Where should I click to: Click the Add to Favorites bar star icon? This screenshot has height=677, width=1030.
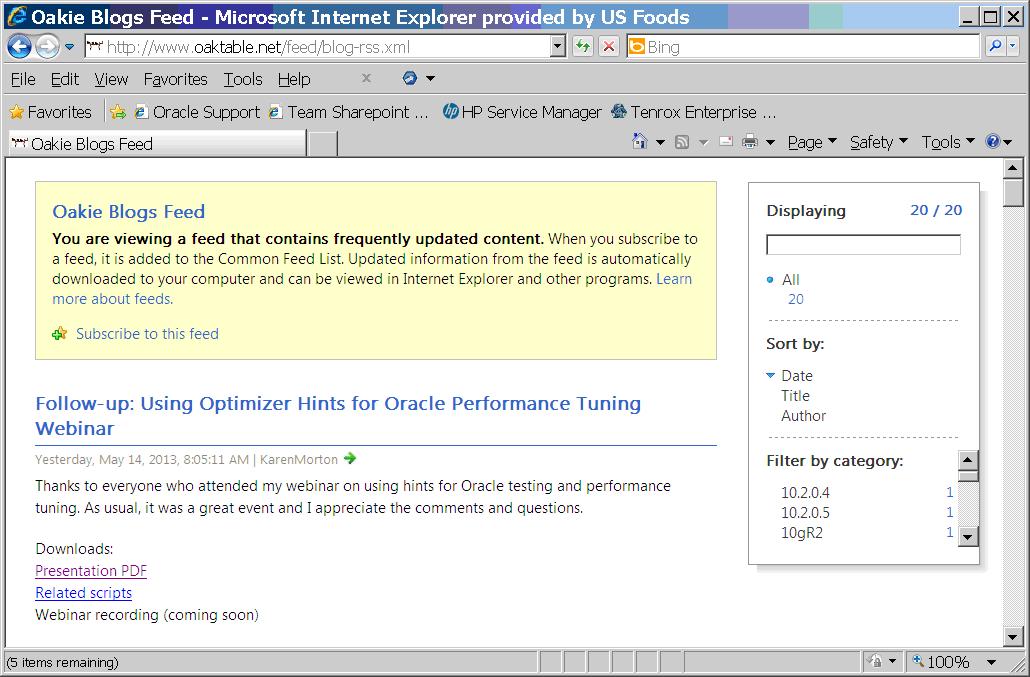[118, 112]
